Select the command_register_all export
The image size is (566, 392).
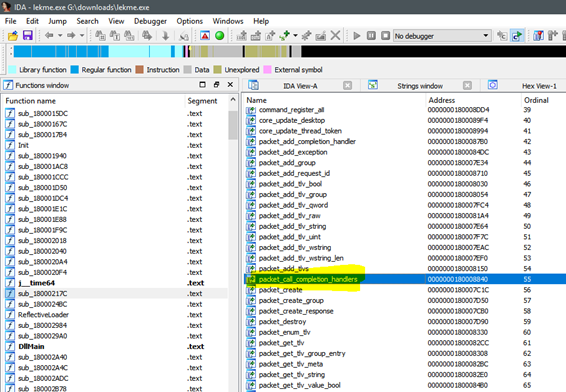[405, 110]
